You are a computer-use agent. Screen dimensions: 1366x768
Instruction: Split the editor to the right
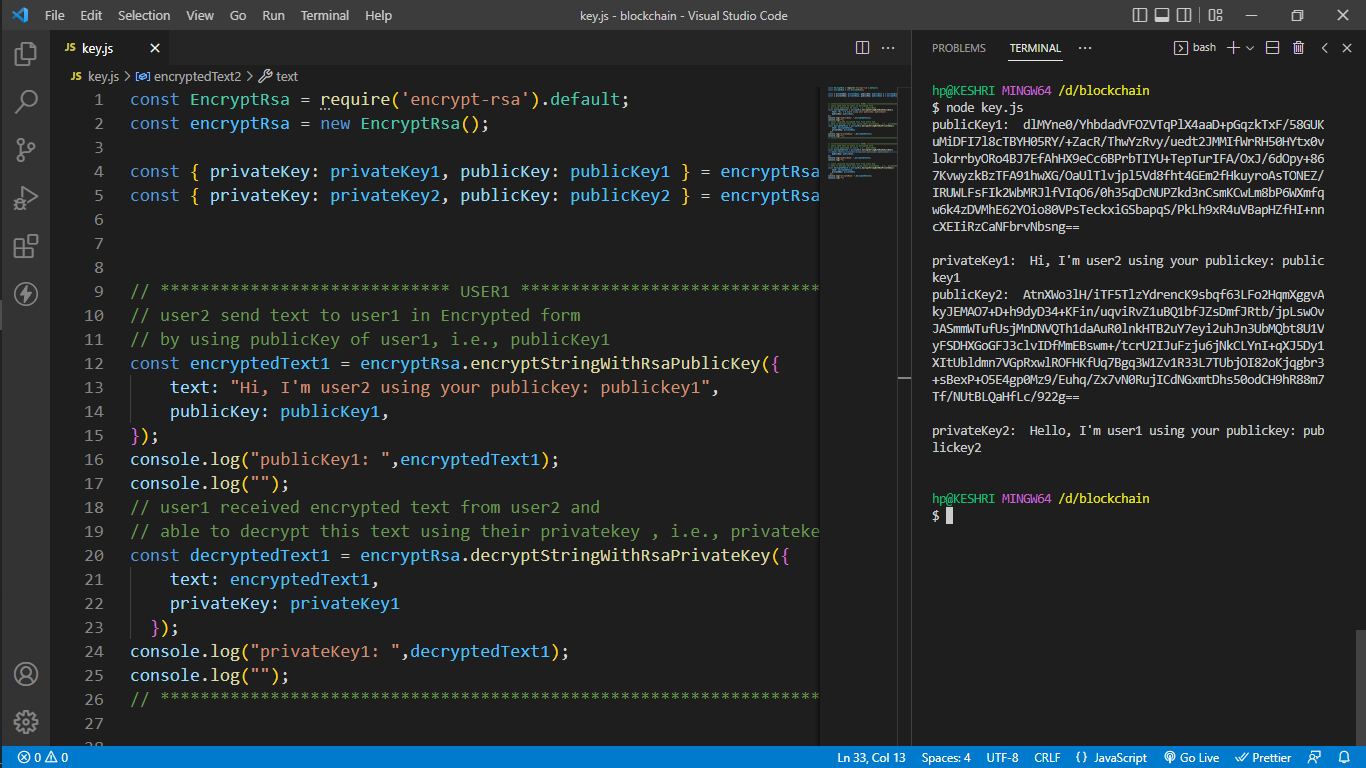click(862, 48)
